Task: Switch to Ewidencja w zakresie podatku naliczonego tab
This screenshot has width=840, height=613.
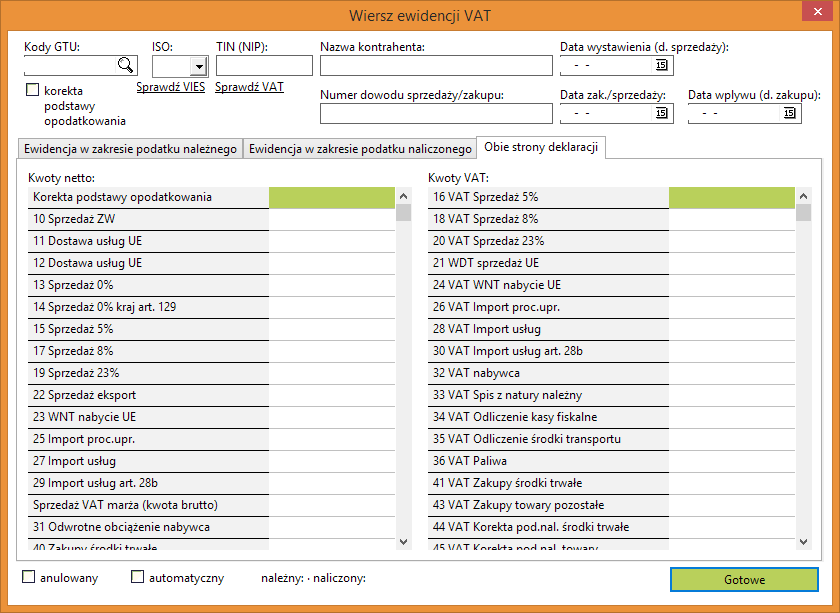Action: (x=360, y=149)
